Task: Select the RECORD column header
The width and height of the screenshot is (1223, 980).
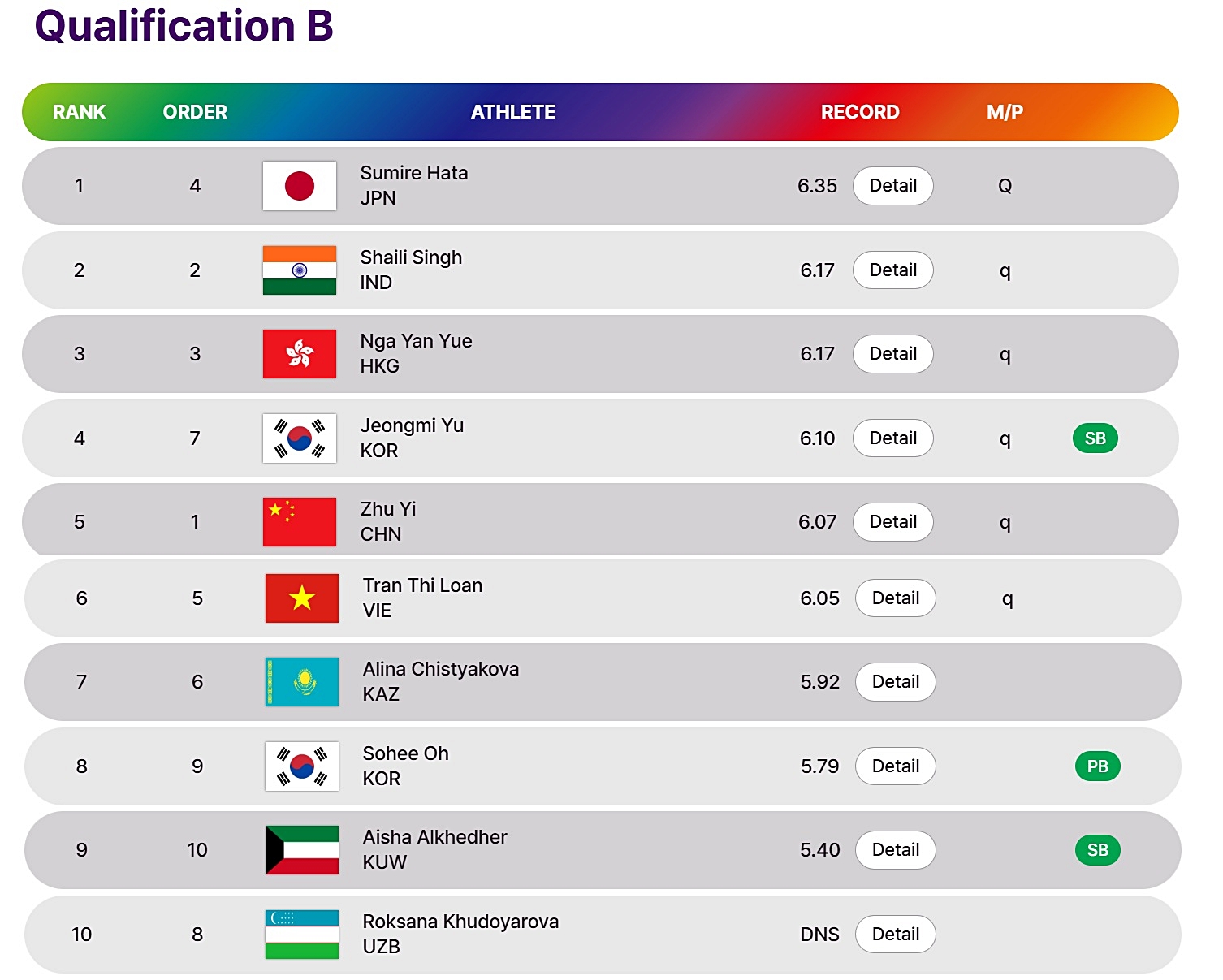Action: [x=860, y=112]
